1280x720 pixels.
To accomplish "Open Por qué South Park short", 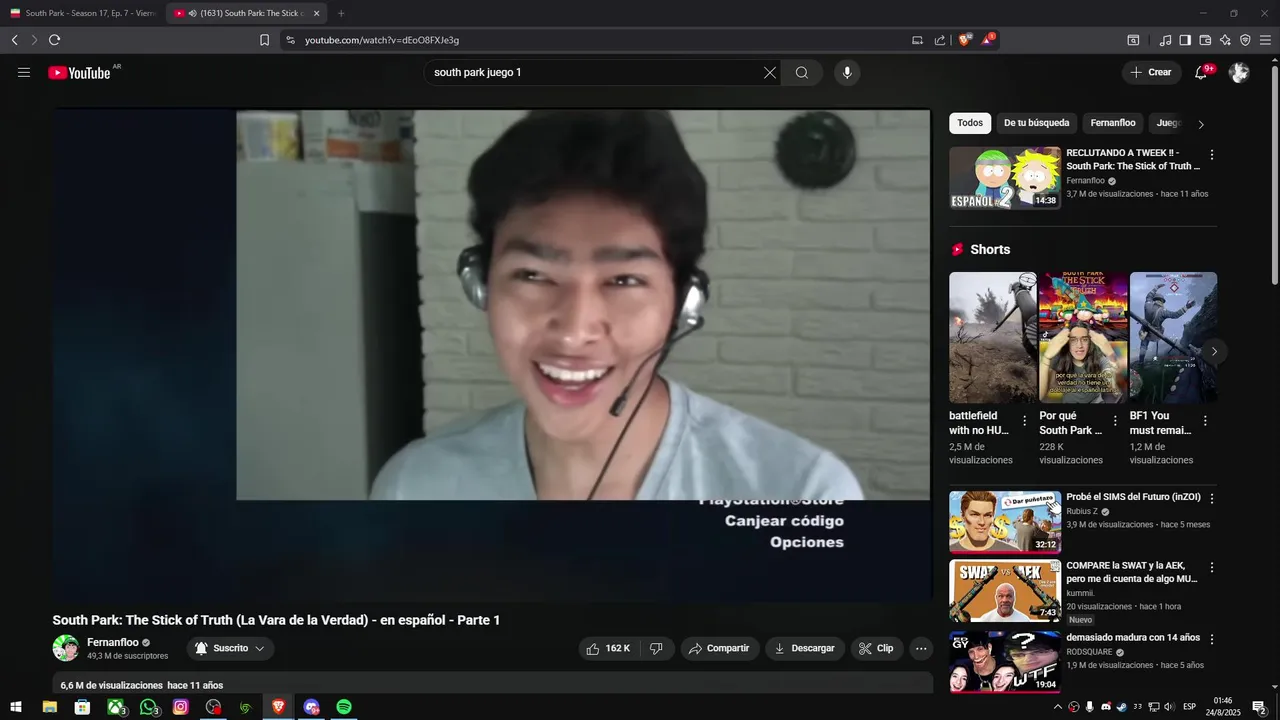I will 1083,337.
